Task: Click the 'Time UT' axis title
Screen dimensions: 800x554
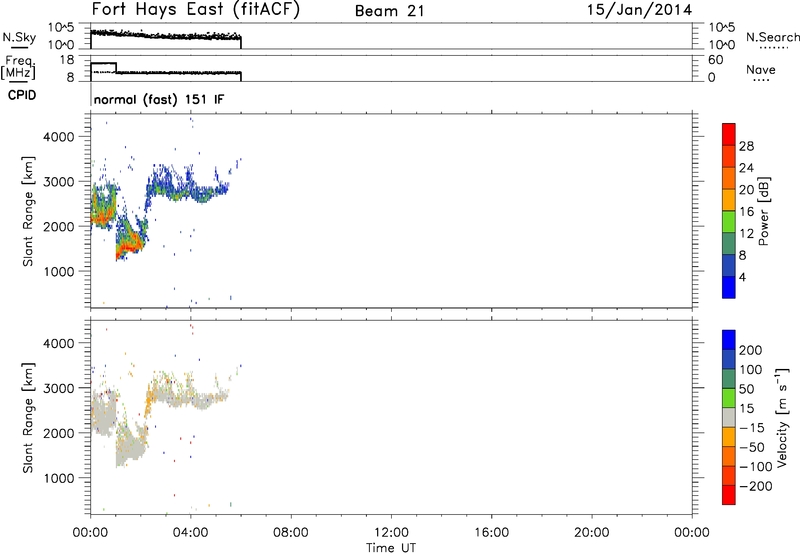Action: tap(391, 548)
